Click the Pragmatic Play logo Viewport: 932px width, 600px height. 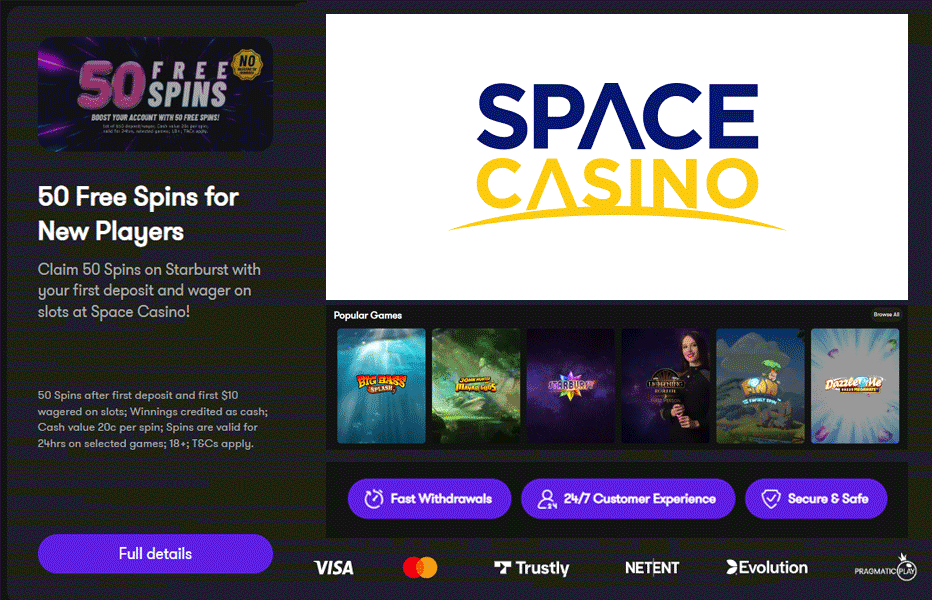coord(885,568)
